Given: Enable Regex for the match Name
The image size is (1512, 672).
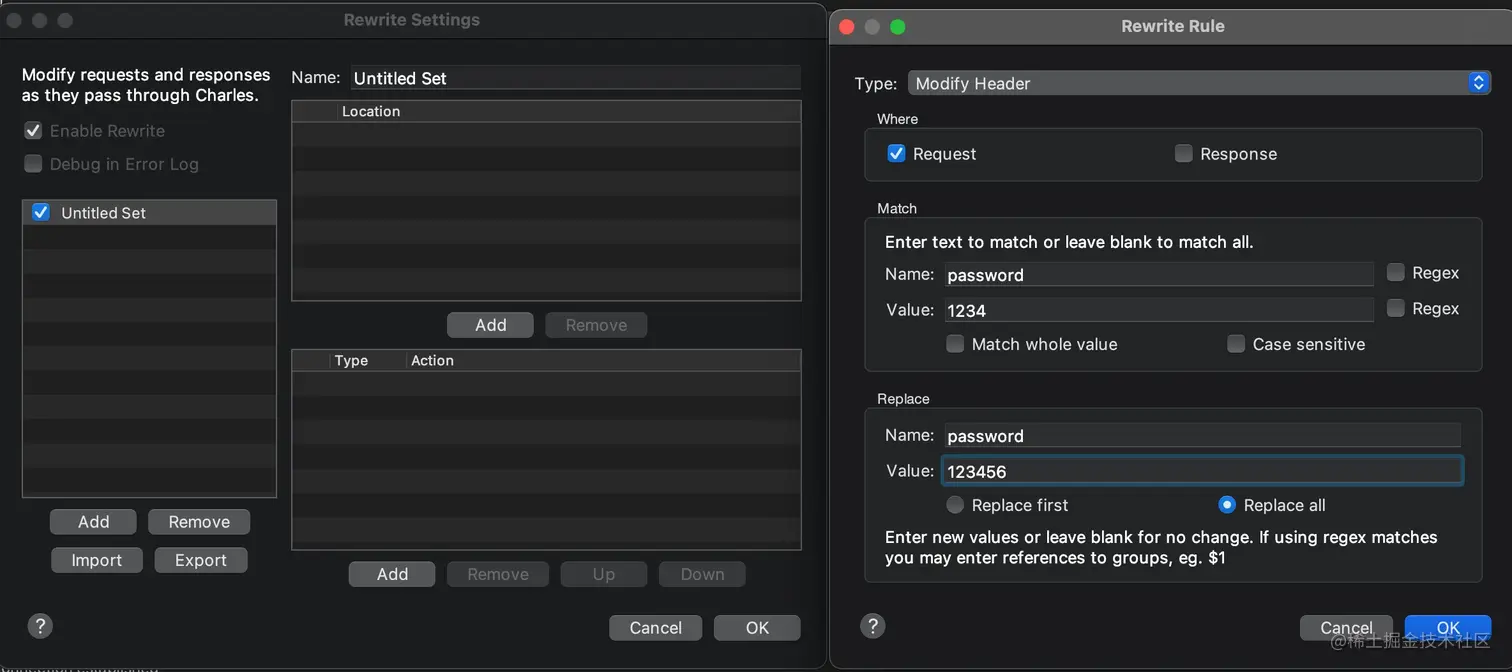Looking at the screenshot, I should (x=1395, y=272).
